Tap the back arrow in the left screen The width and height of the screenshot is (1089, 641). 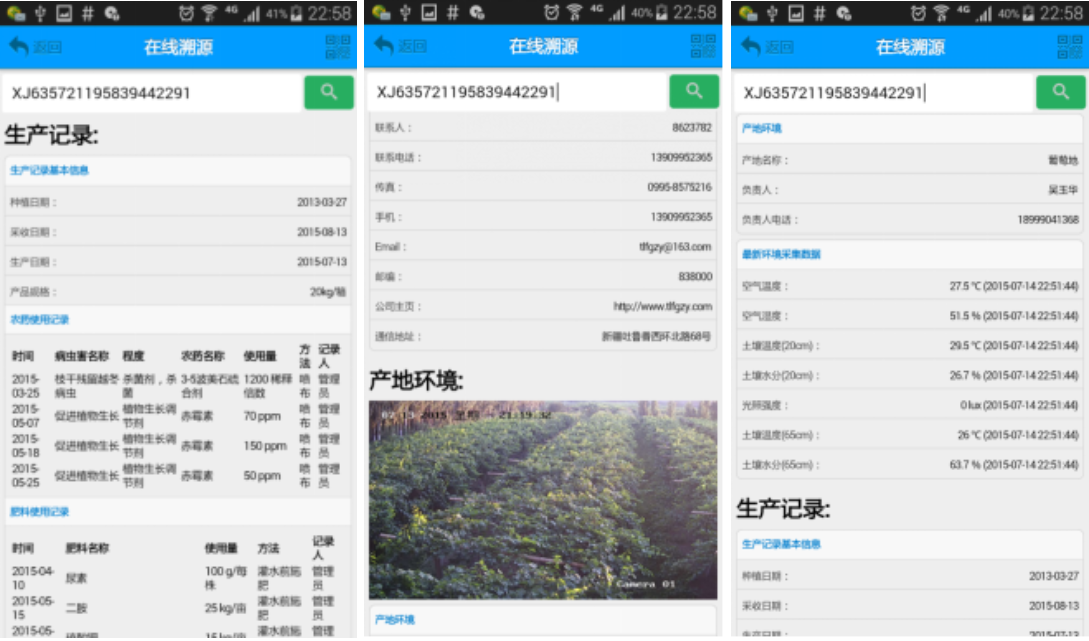20,46
